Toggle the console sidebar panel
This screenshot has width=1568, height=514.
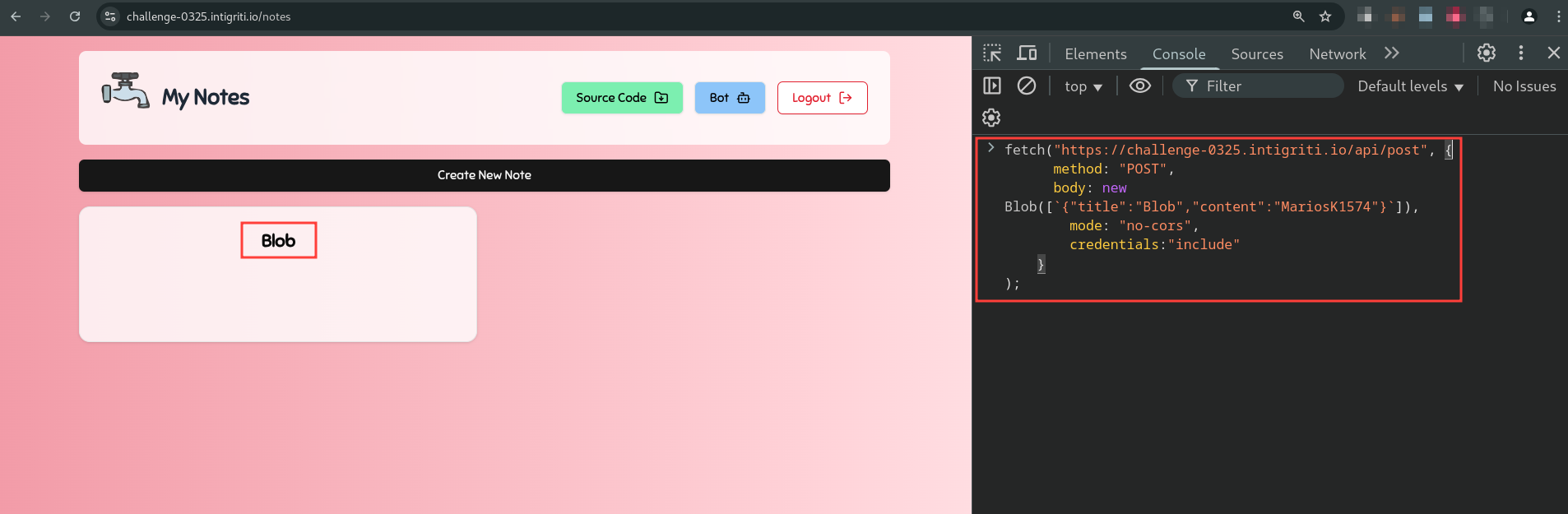tap(992, 86)
